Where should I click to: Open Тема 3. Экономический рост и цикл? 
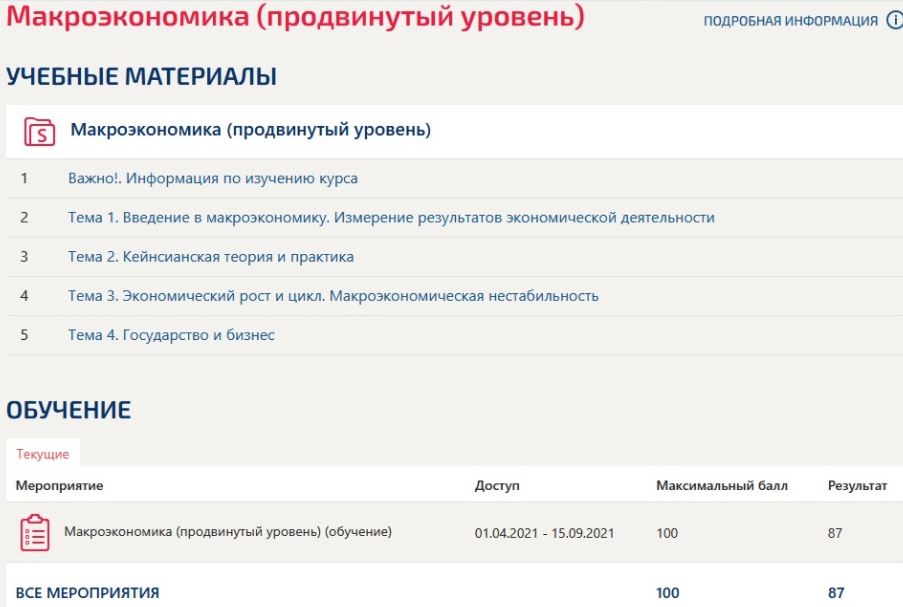click(x=333, y=295)
